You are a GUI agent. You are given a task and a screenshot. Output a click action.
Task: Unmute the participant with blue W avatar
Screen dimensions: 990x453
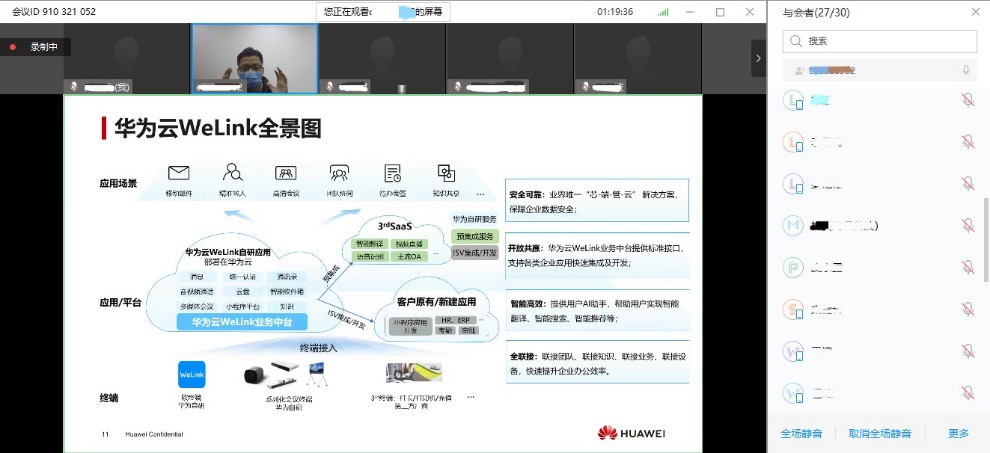tap(968, 392)
